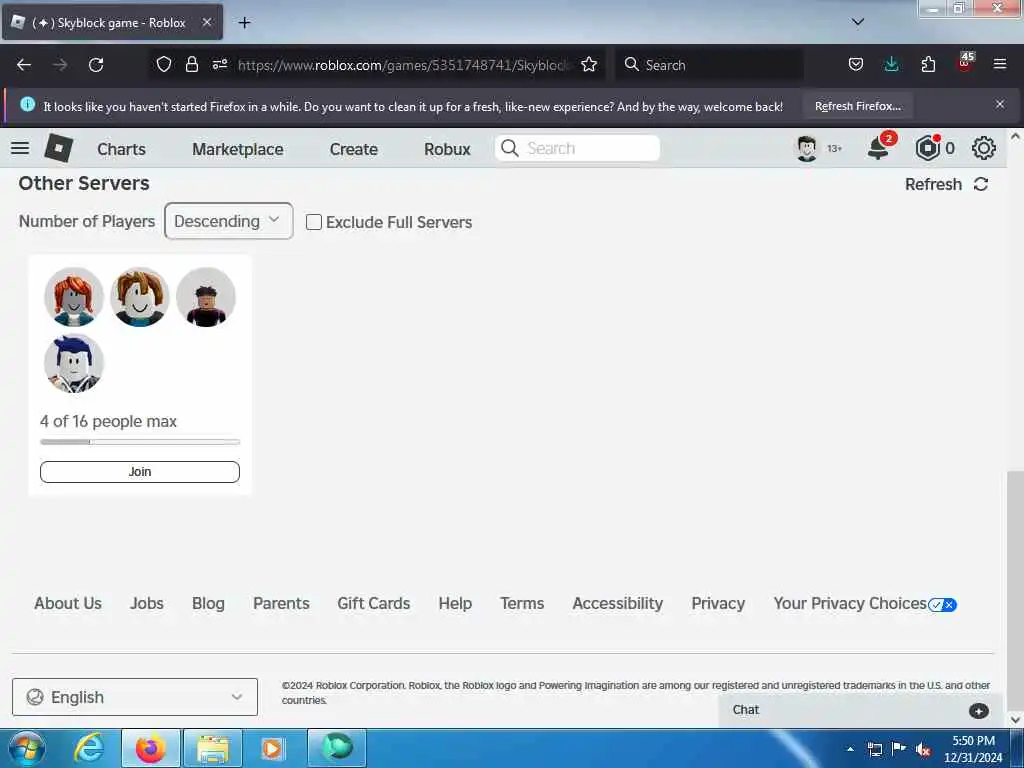The width and height of the screenshot is (1024, 768).
Task: Open new chat plus icon
Action: click(978, 711)
